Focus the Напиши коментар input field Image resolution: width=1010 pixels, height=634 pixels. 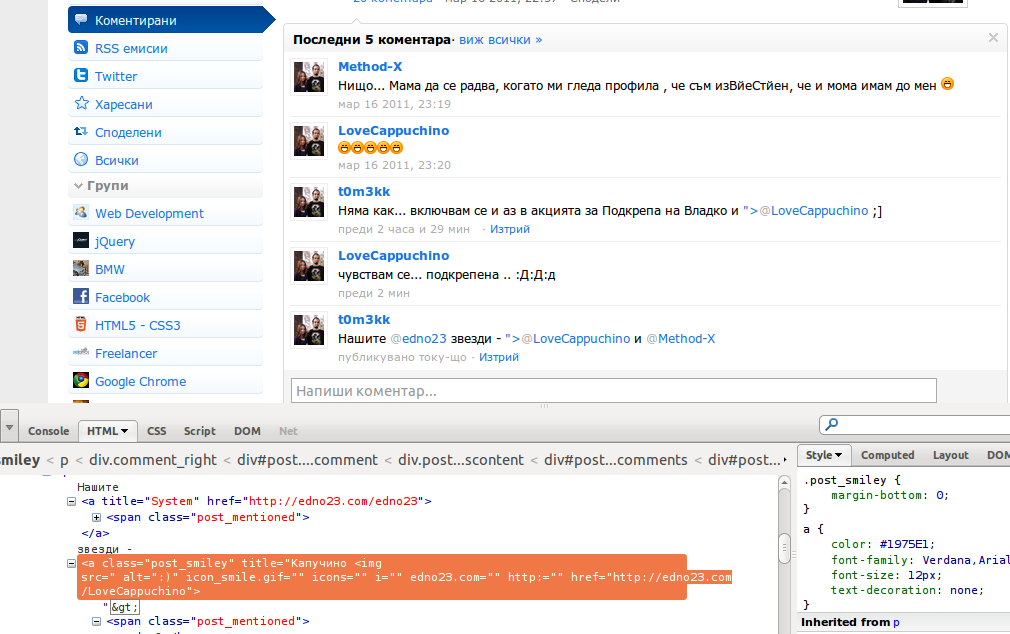(x=614, y=391)
